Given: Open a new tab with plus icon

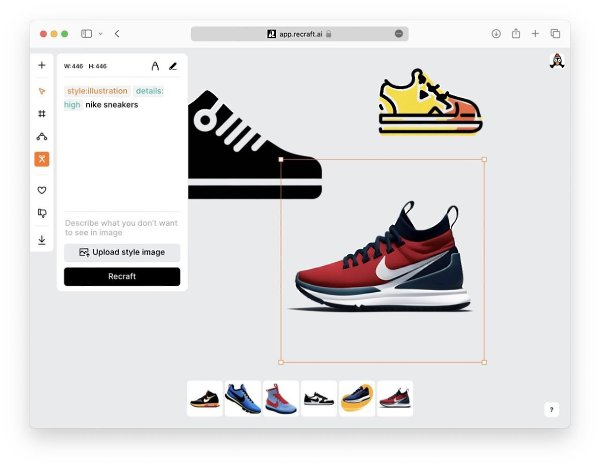Looking at the screenshot, I should [x=535, y=34].
